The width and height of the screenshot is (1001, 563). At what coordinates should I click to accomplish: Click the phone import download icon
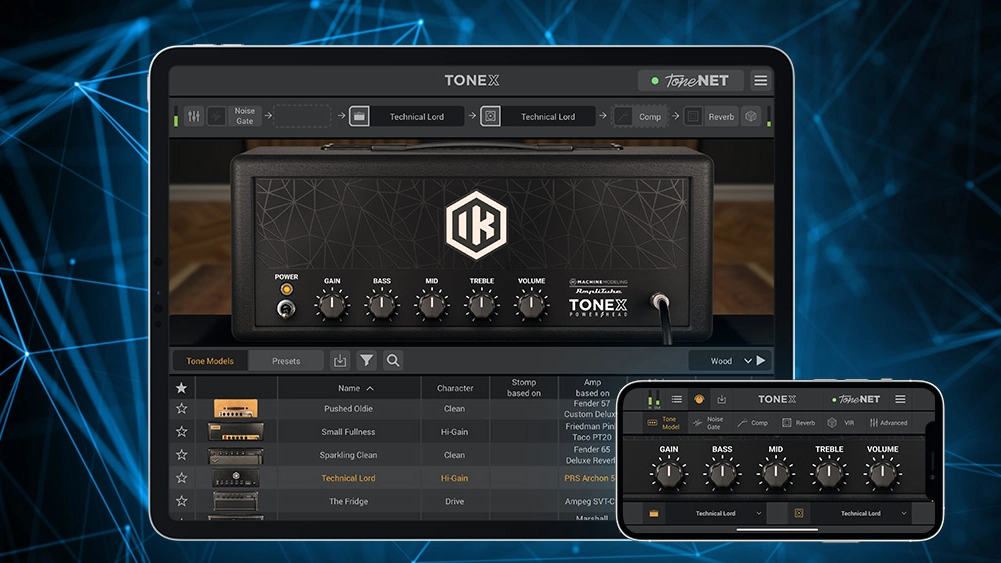click(x=721, y=399)
